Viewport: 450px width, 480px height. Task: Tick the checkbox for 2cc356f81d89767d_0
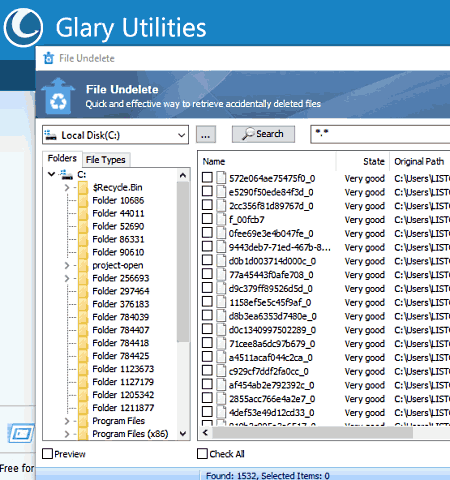pos(207,205)
